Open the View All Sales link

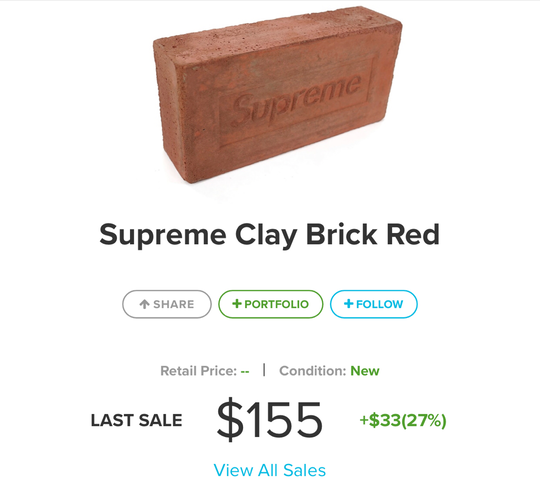[x=270, y=470]
